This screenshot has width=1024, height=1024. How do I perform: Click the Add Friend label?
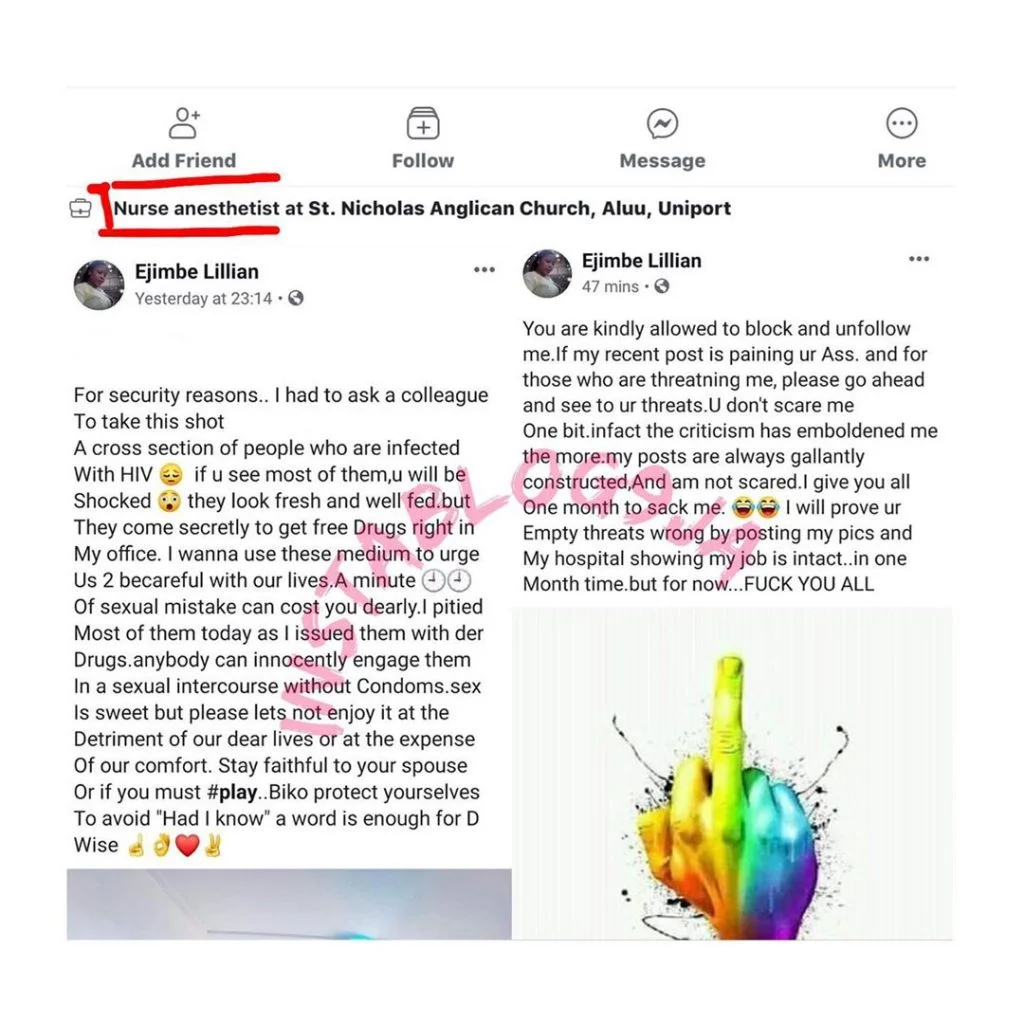184,161
